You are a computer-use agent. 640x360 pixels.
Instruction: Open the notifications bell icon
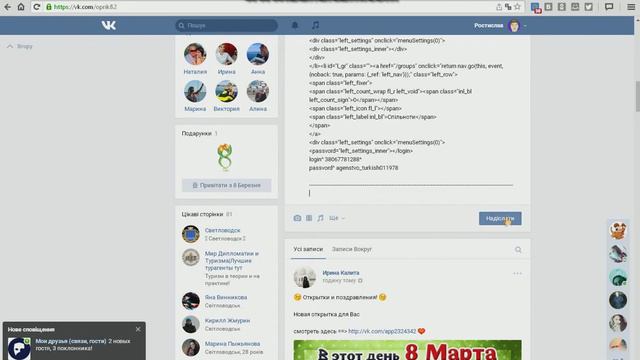(295, 25)
